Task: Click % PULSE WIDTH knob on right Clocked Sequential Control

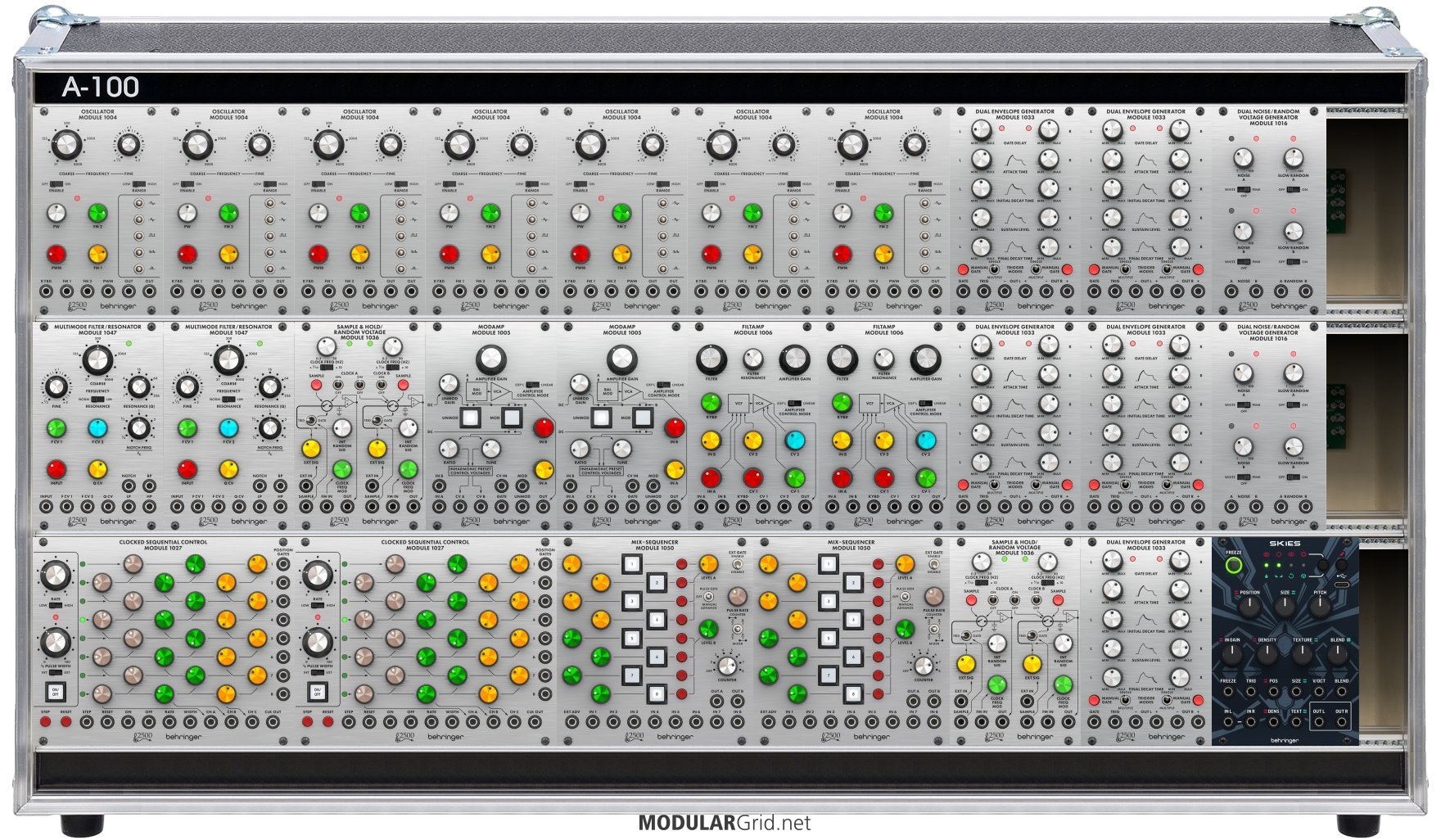Action: pos(317,643)
